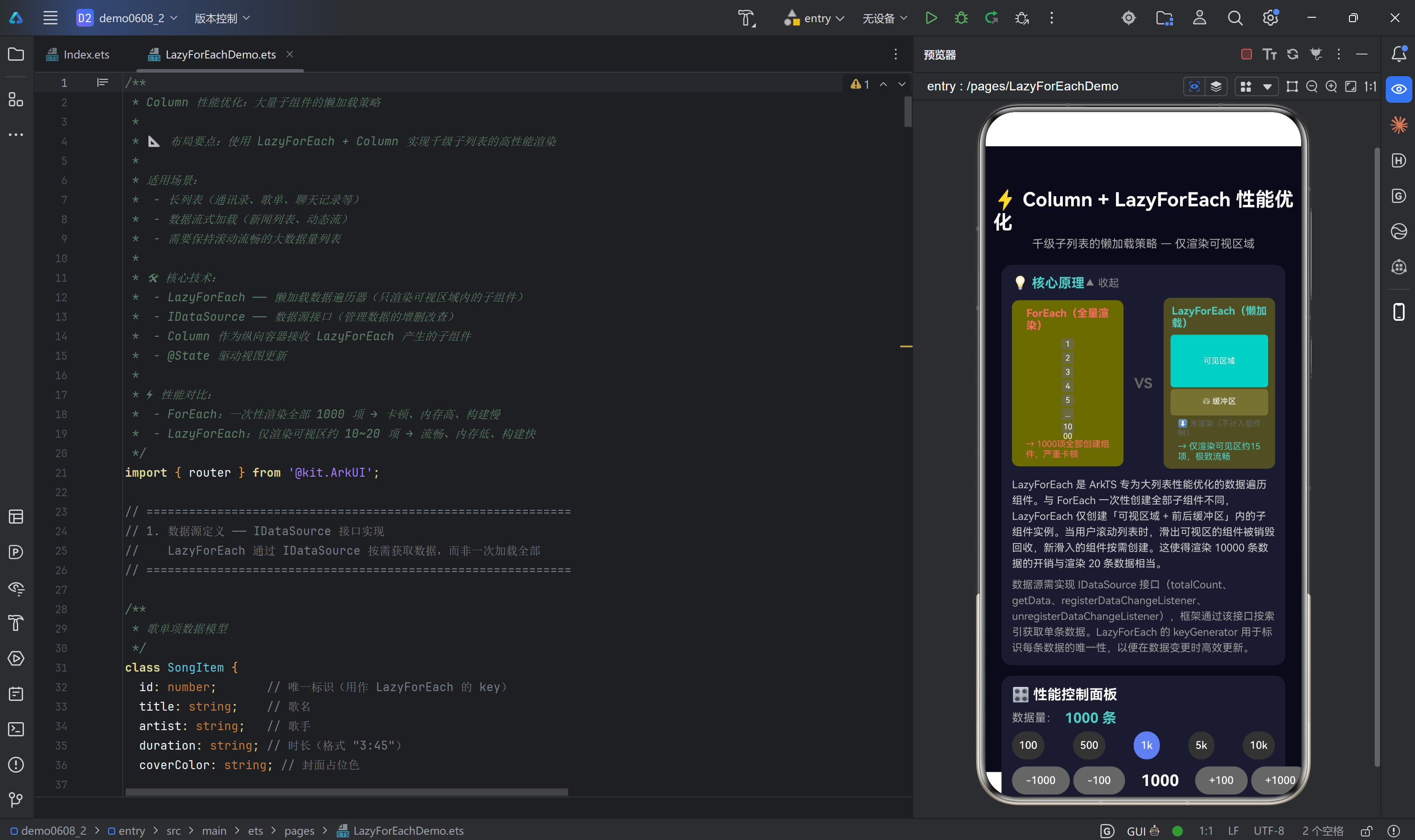1415x840 pixels.
Task: Zoom in the preview
Action: click(x=1331, y=86)
